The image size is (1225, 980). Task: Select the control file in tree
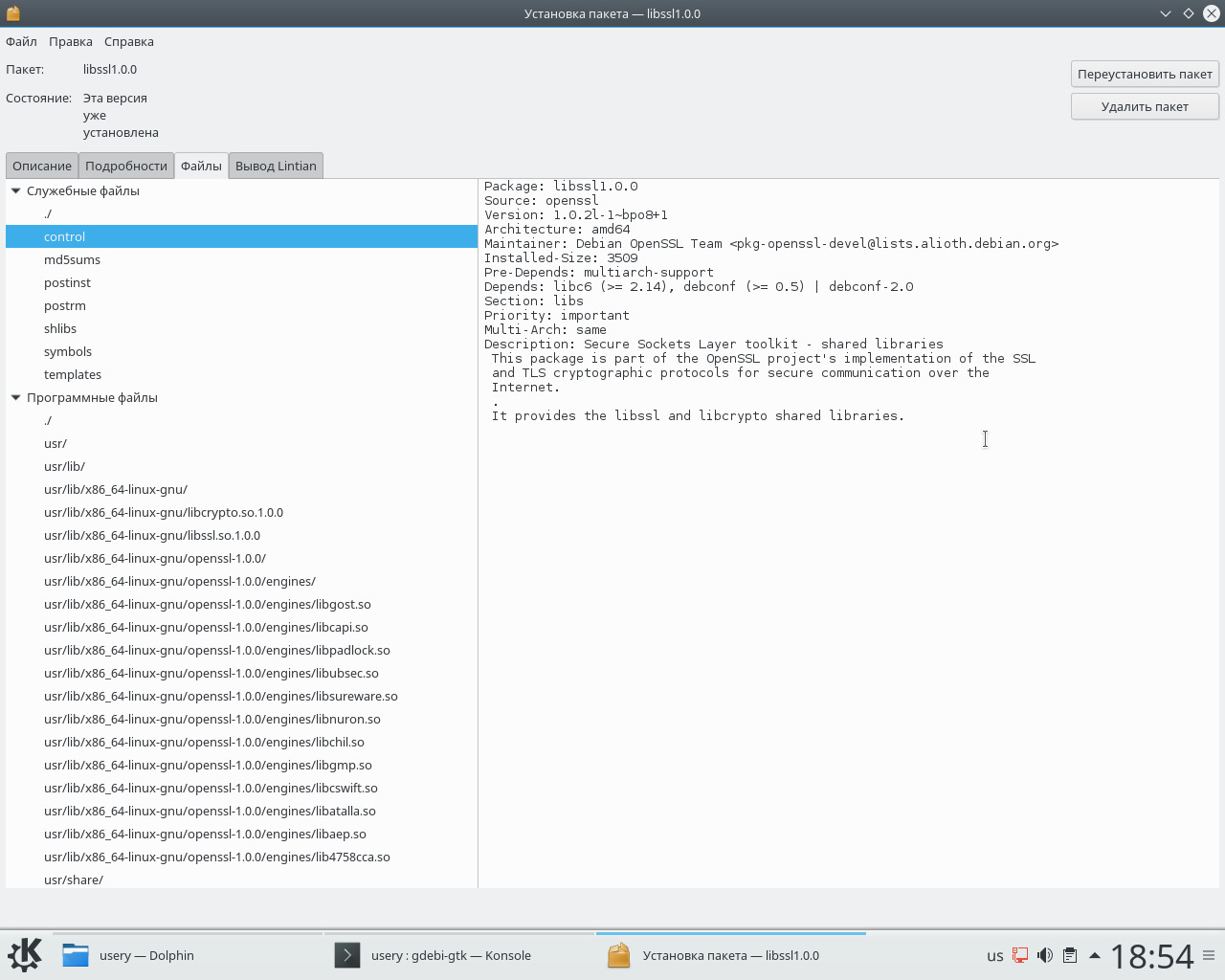(241, 236)
